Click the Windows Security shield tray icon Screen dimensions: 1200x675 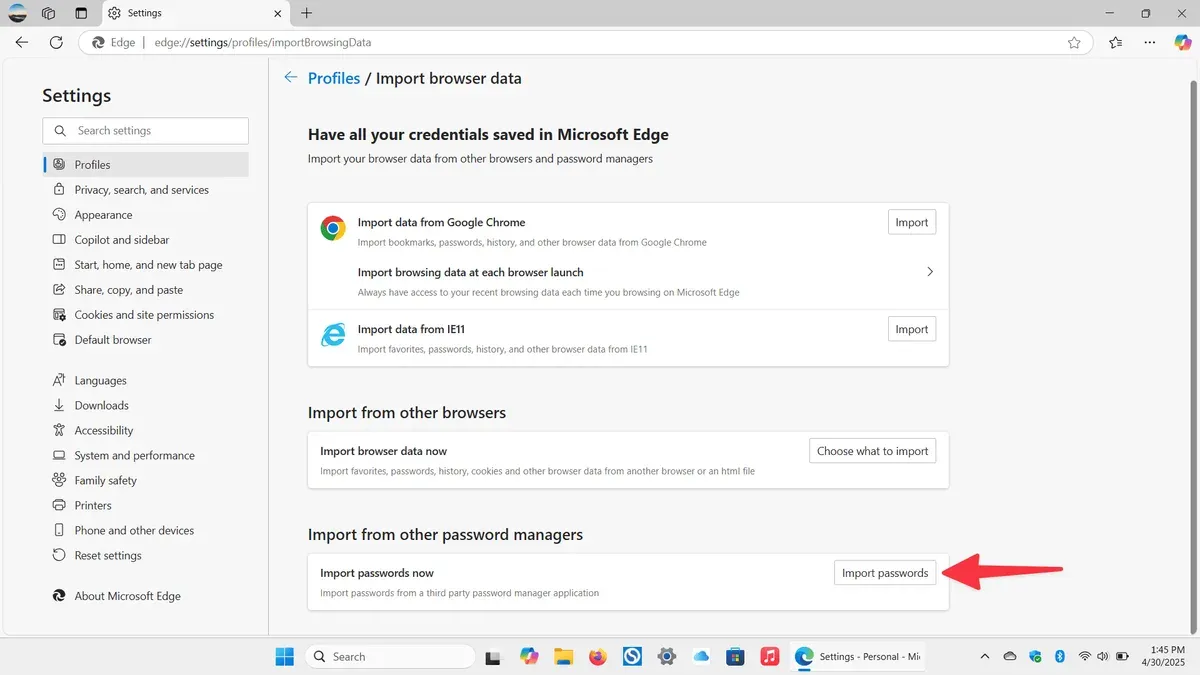click(x=1035, y=657)
